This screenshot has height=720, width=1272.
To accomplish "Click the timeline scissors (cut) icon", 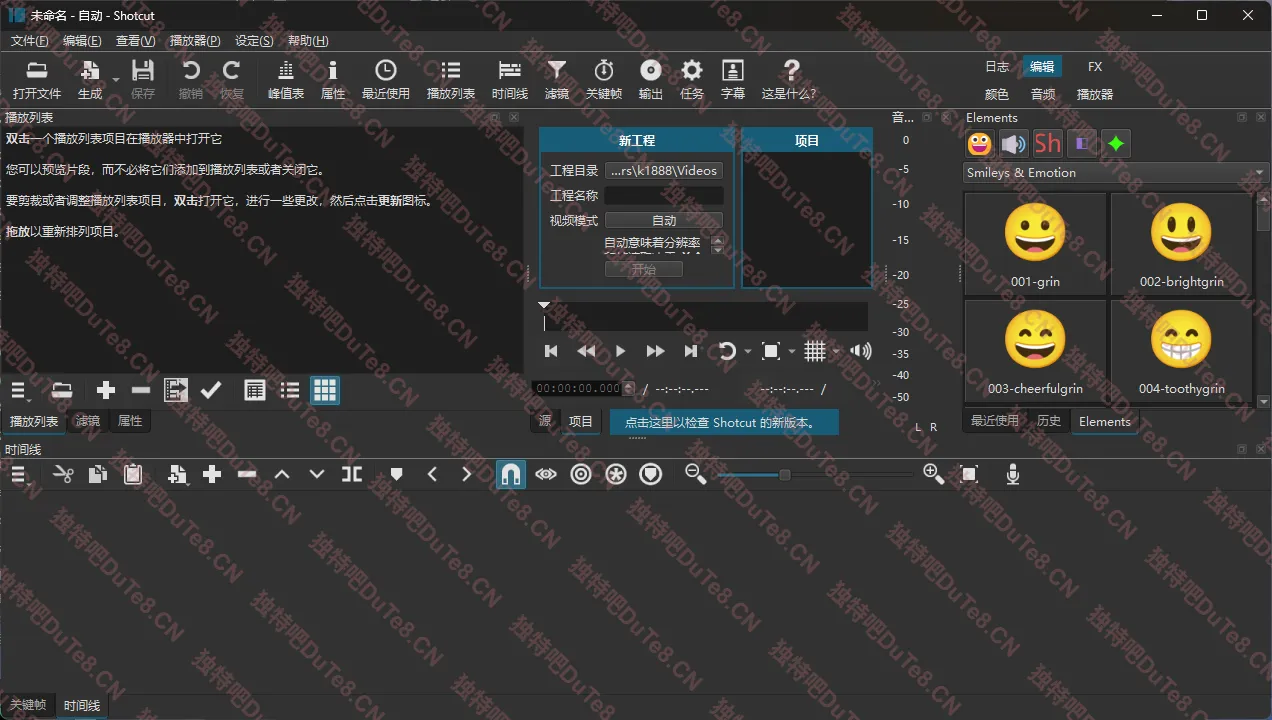I will [x=63, y=475].
